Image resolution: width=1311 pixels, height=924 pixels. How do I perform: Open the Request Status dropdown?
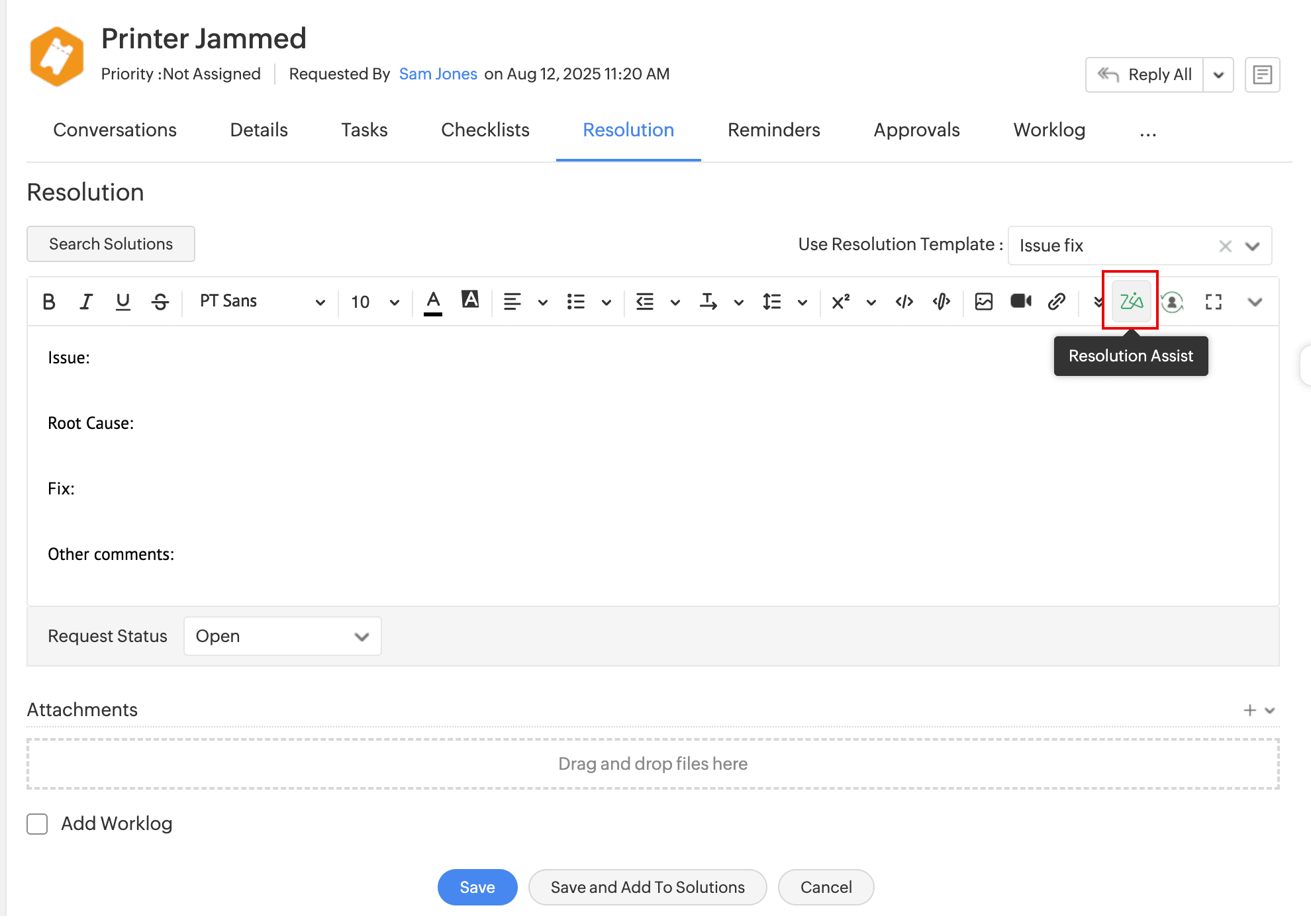tap(282, 636)
